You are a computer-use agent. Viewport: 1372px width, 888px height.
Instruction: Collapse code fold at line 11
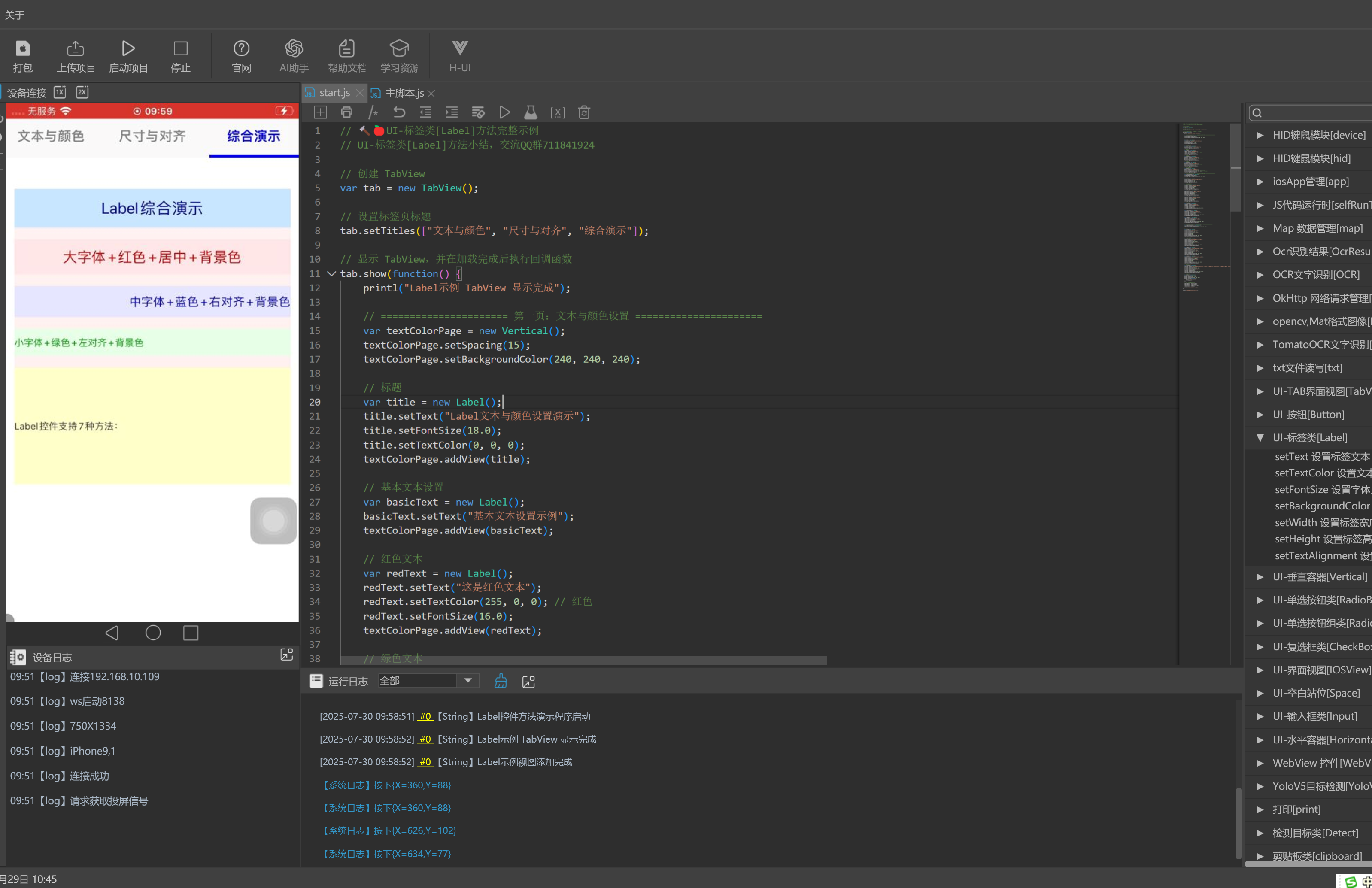[x=331, y=274]
